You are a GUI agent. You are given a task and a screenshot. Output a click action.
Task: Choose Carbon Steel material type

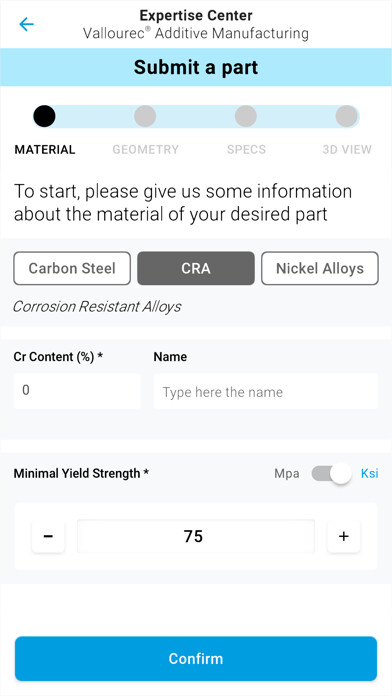coord(72,268)
